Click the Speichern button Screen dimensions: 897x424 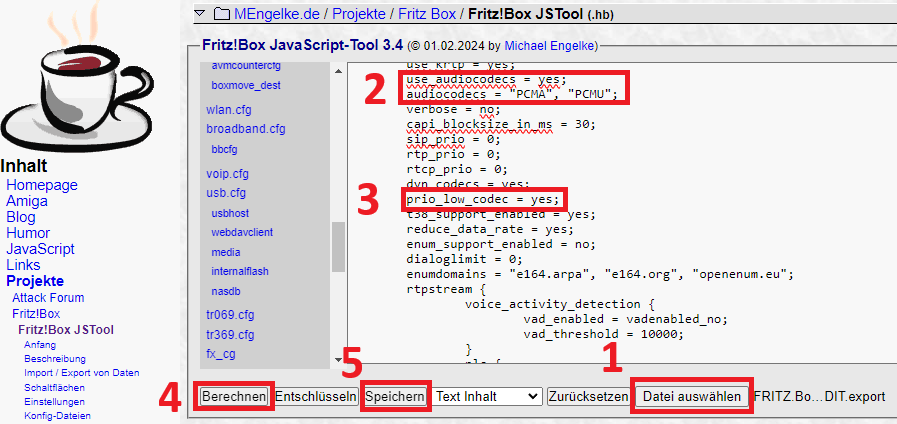[x=395, y=396]
